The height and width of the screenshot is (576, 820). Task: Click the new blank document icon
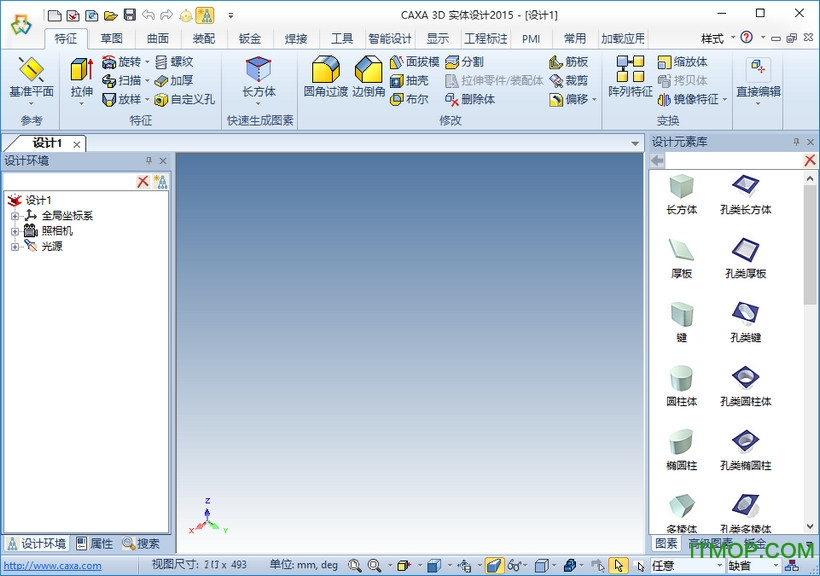(x=54, y=15)
